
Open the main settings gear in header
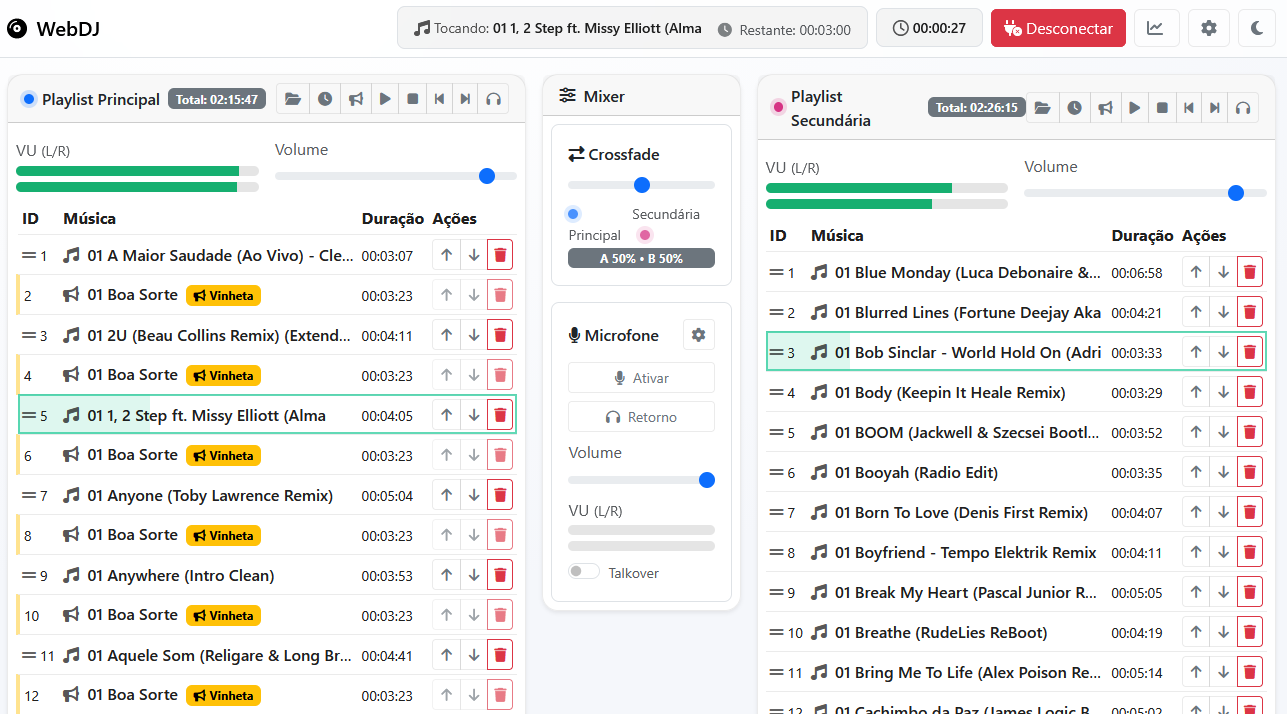(x=1208, y=28)
